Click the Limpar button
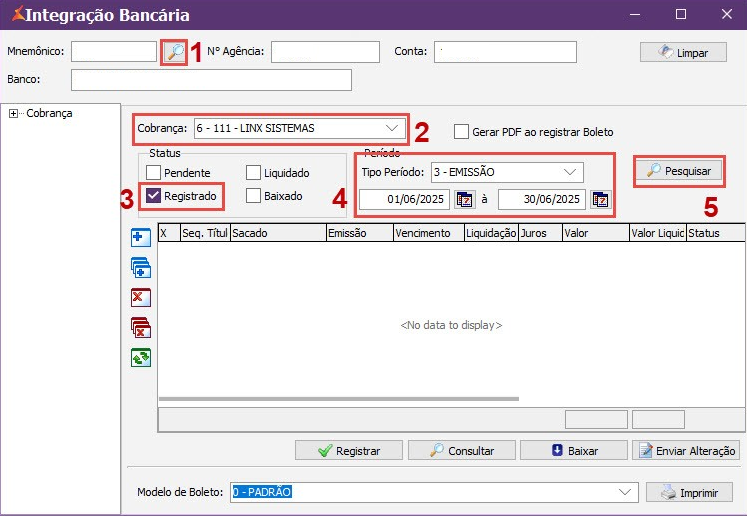Viewport: 747px width, 516px height. coord(683,52)
